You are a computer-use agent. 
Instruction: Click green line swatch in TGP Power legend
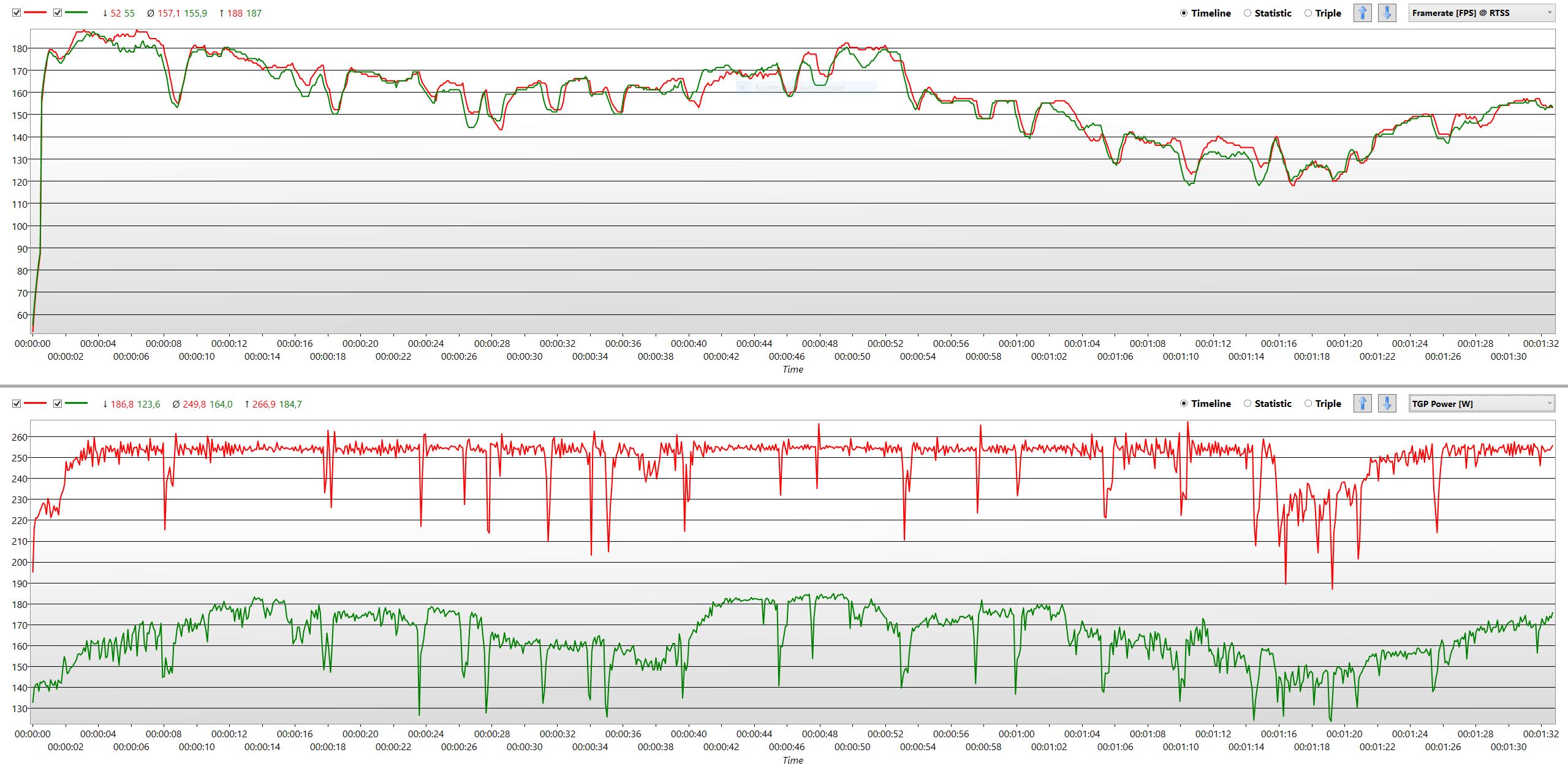77,404
